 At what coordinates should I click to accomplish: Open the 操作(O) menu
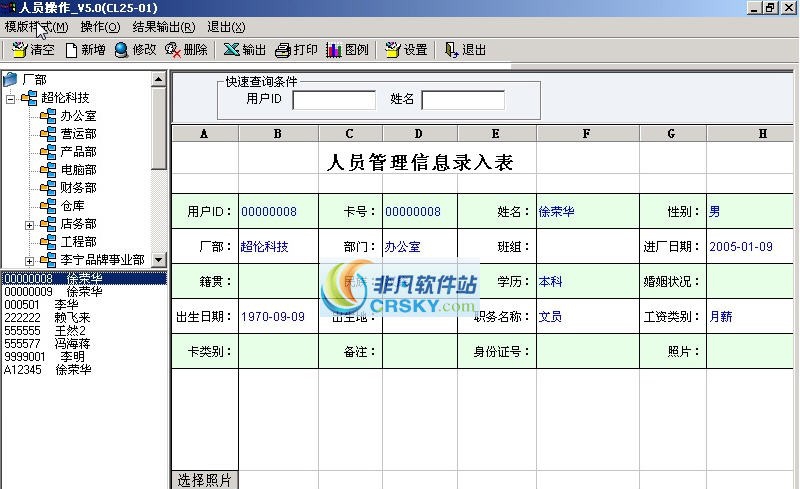coord(100,27)
